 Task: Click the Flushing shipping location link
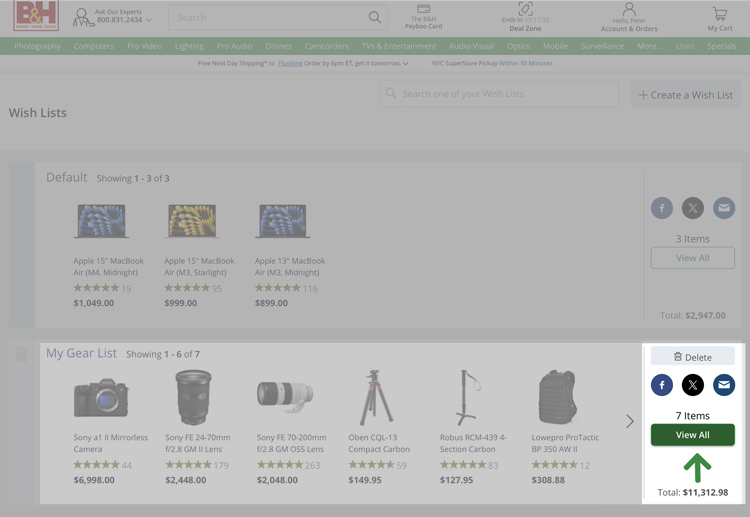coord(290,63)
